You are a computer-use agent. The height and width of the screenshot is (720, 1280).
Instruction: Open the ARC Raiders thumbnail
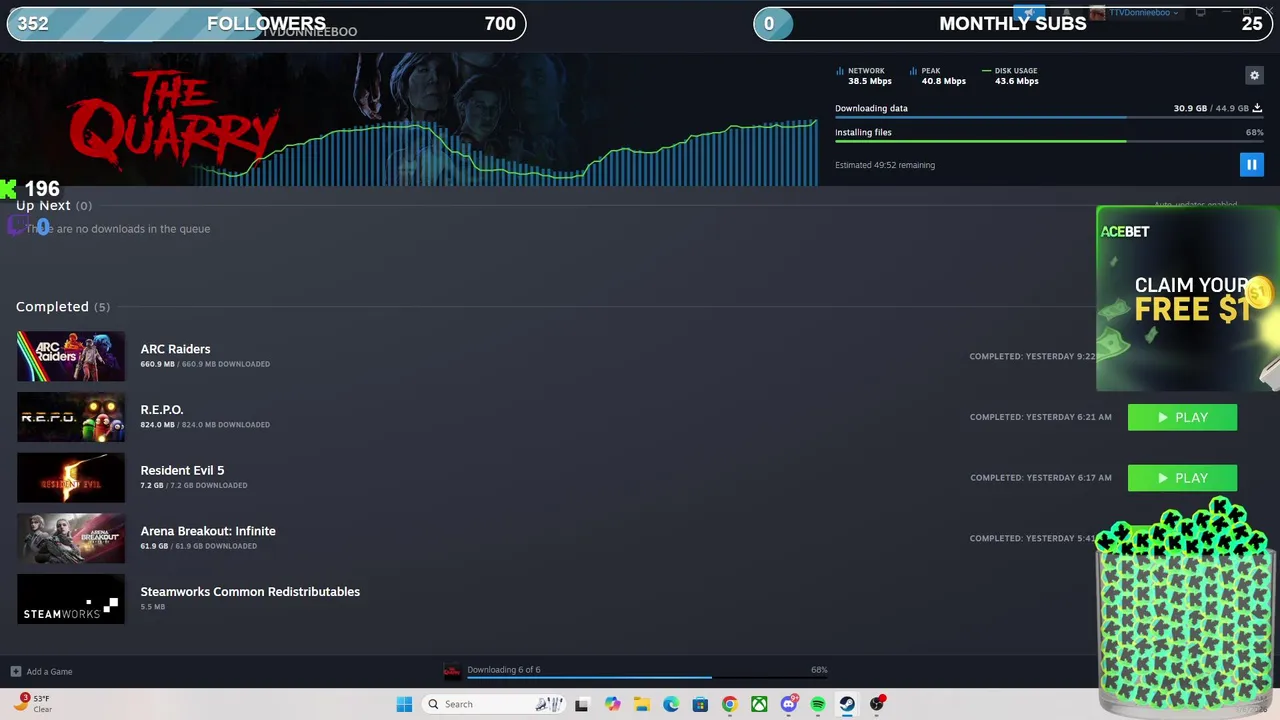tap(71, 356)
